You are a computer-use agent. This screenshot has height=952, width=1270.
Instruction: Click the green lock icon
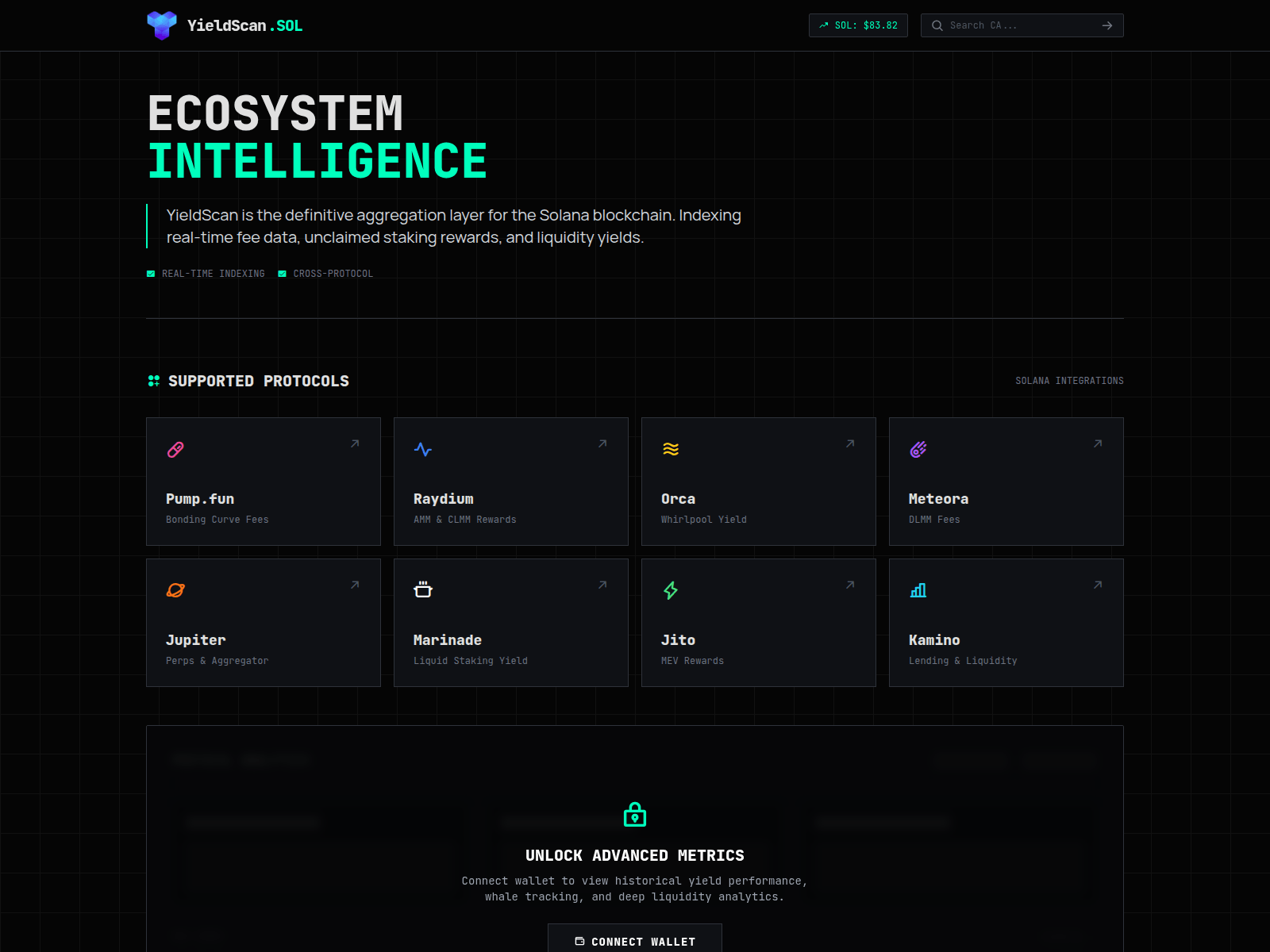[x=635, y=814]
